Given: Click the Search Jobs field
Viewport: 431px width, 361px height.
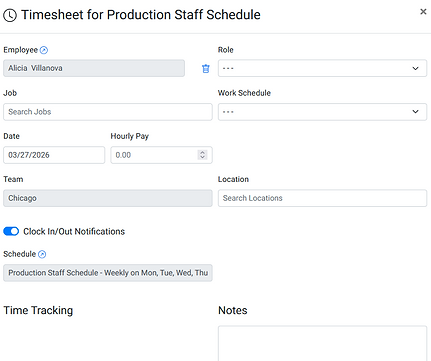Looking at the screenshot, I should click(108, 112).
